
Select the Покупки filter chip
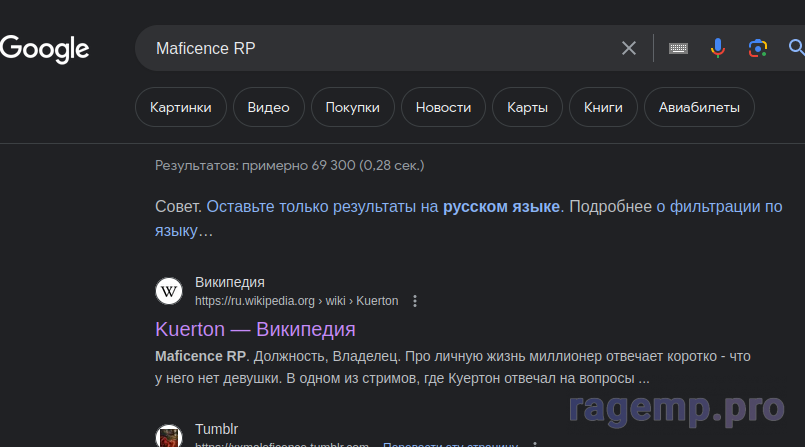(x=352, y=108)
